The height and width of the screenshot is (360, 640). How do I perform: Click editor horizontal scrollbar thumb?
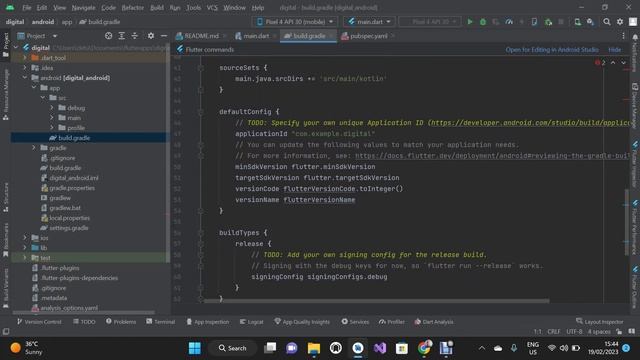376,301
